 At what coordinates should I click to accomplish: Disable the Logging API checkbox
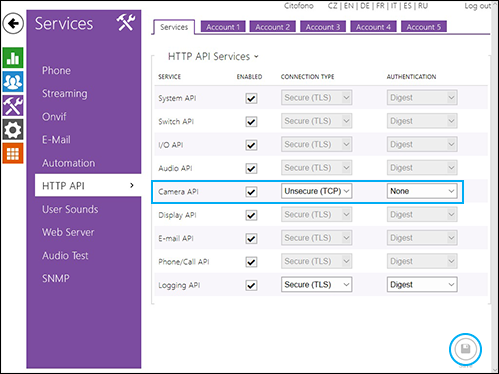click(x=251, y=285)
